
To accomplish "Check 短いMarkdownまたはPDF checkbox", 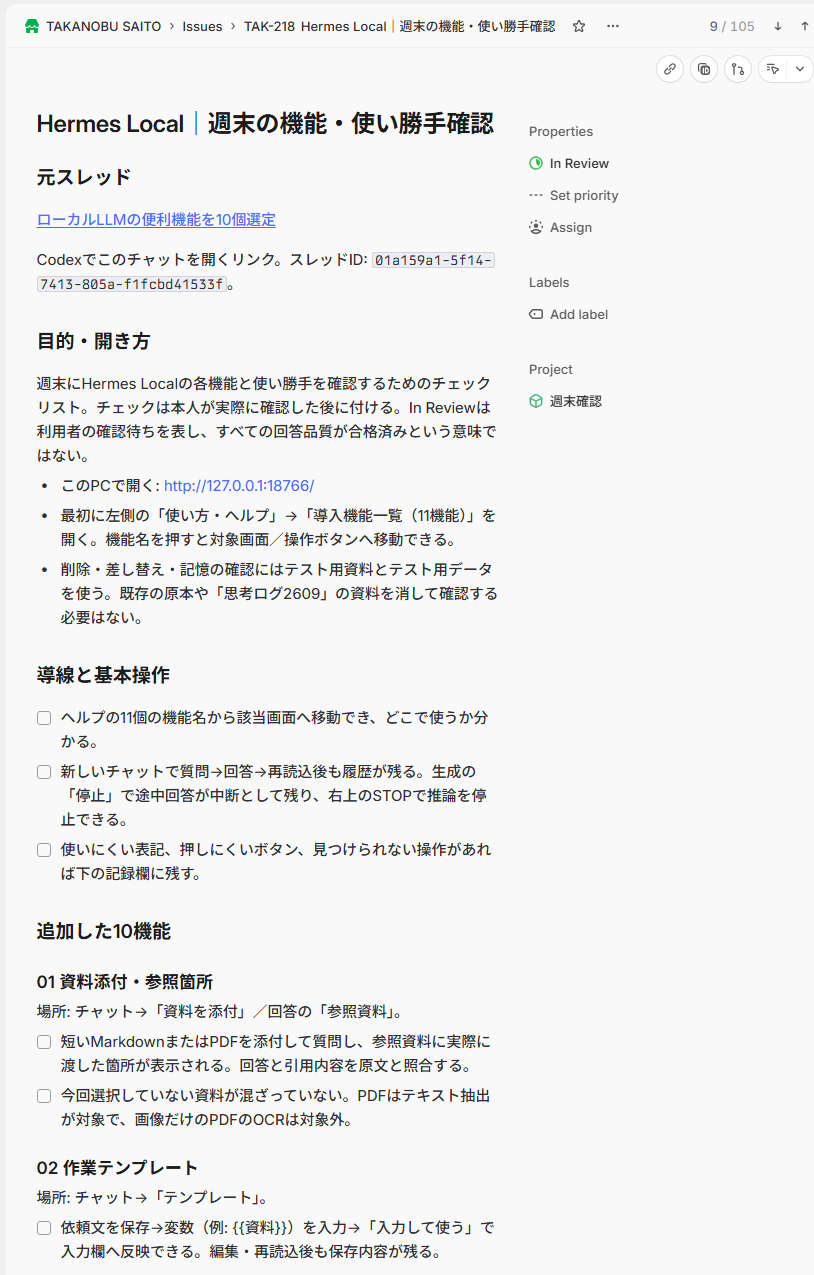I will (x=44, y=1042).
